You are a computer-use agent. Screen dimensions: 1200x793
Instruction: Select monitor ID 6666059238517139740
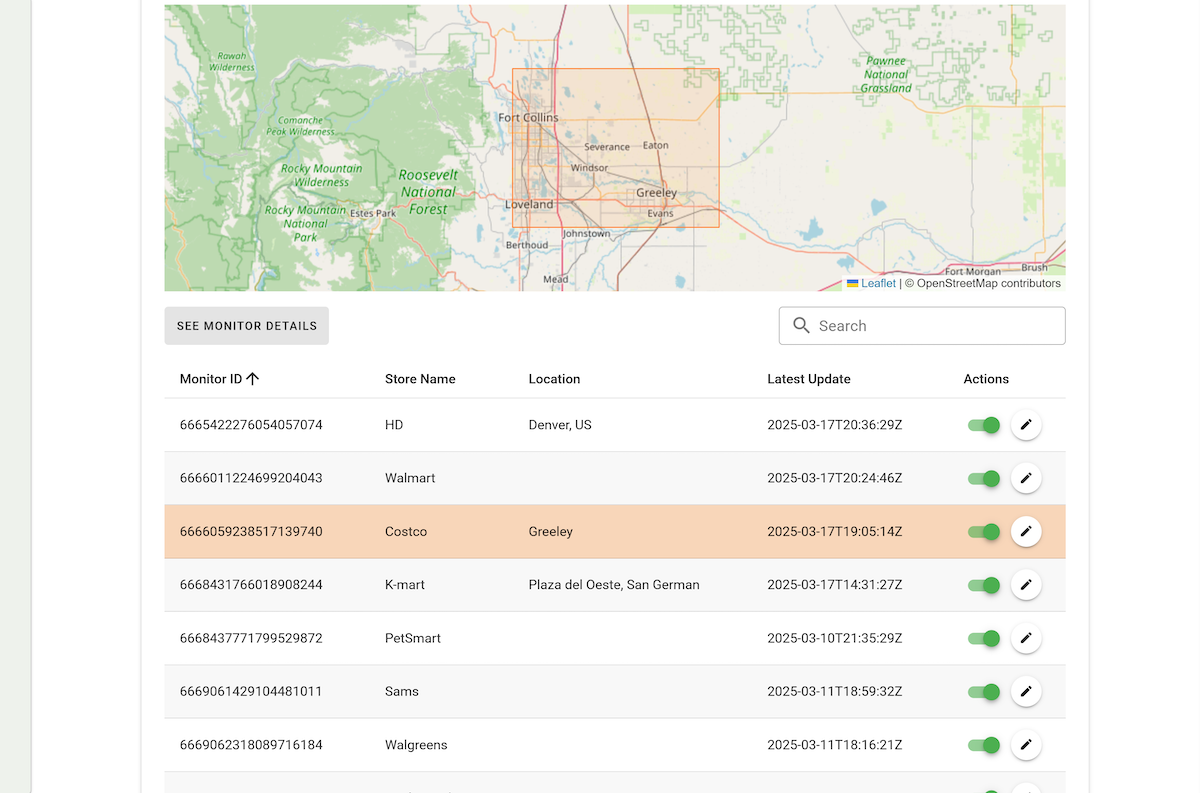tap(251, 532)
